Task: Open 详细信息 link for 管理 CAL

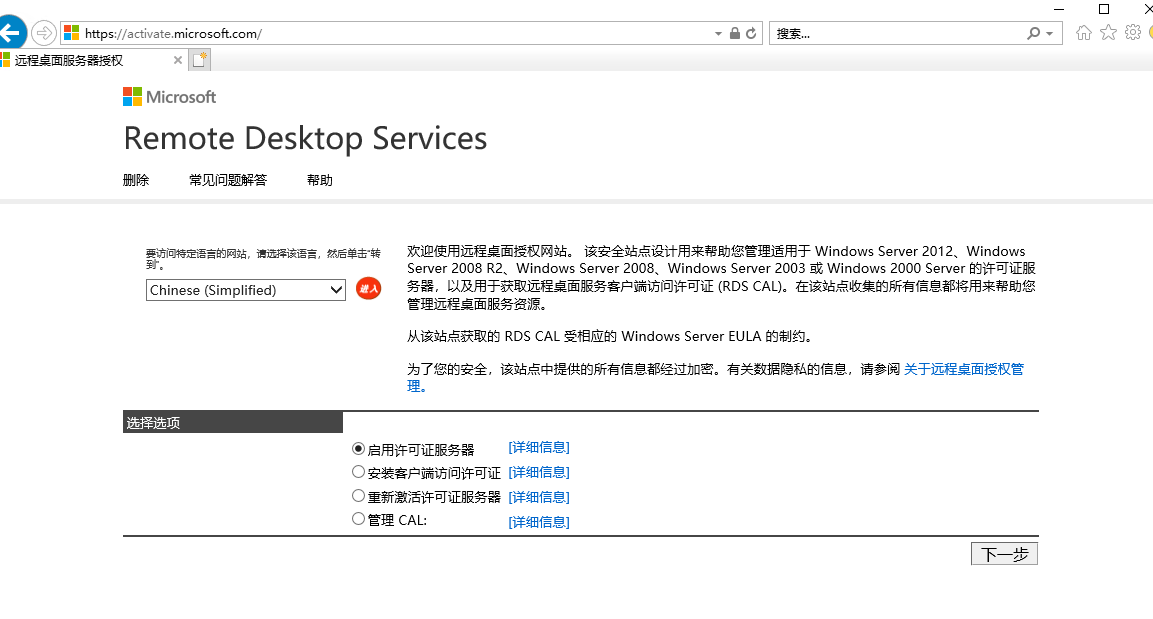Action: [x=539, y=523]
